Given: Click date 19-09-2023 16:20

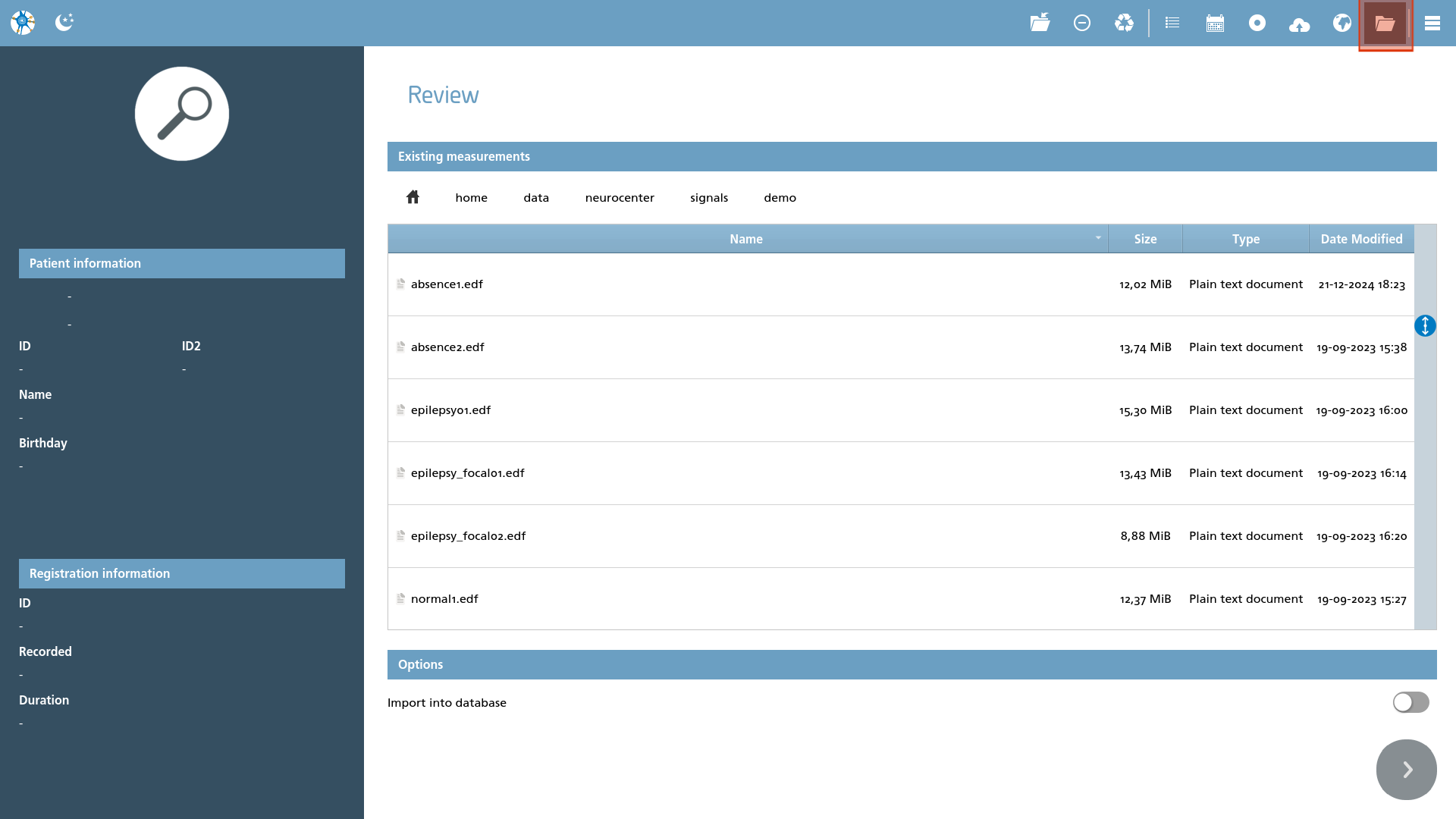Looking at the screenshot, I should click(1361, 536).
